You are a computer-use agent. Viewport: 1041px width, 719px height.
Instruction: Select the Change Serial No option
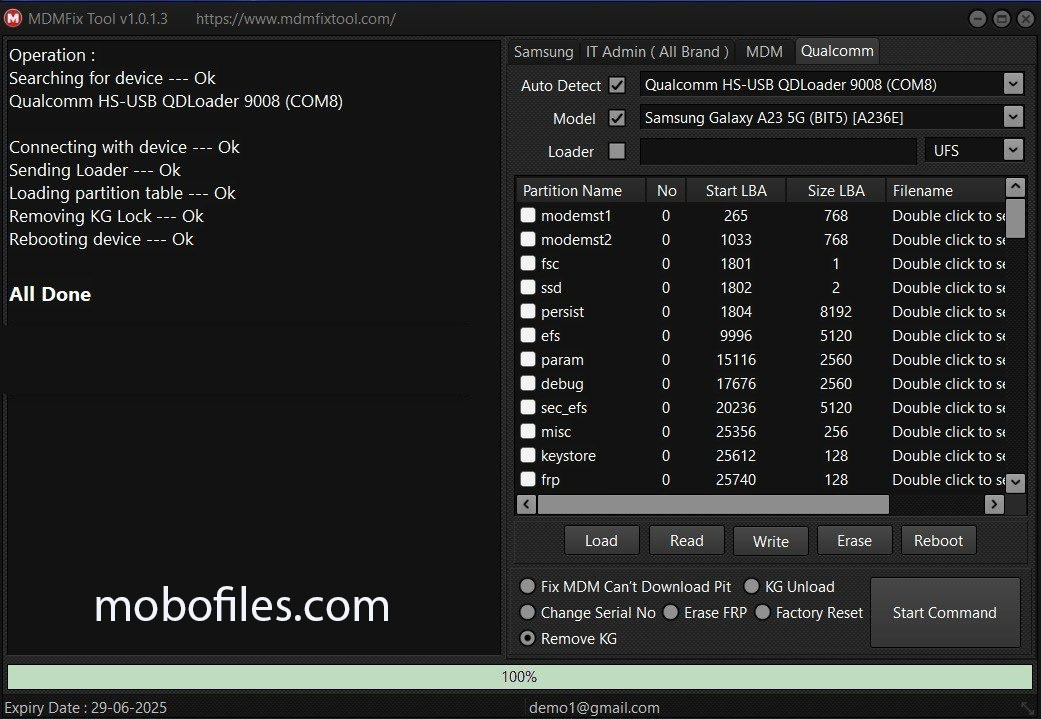point(528,612)
